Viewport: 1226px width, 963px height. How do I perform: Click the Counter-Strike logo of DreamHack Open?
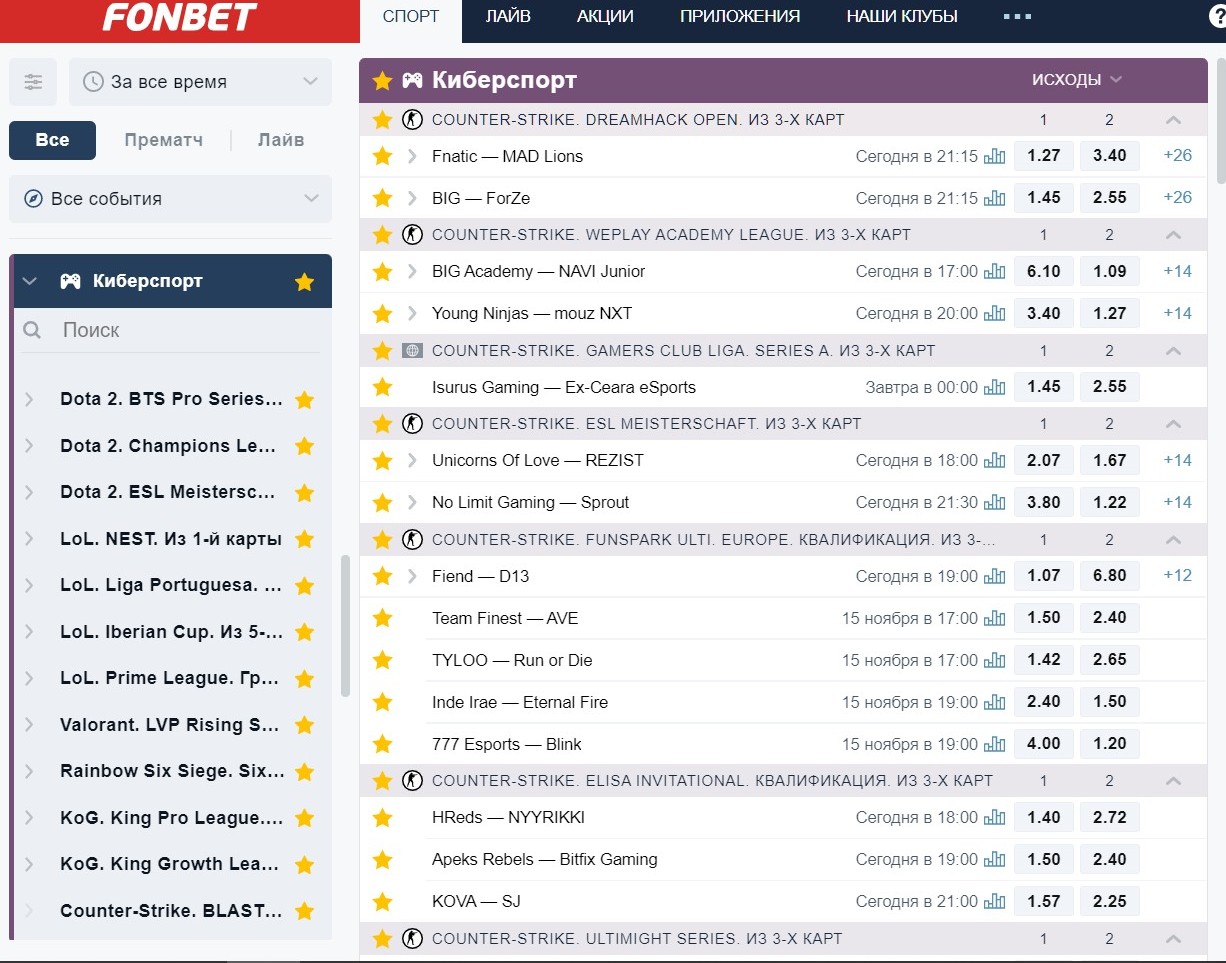pyautogui.click(x=412, y=120)
